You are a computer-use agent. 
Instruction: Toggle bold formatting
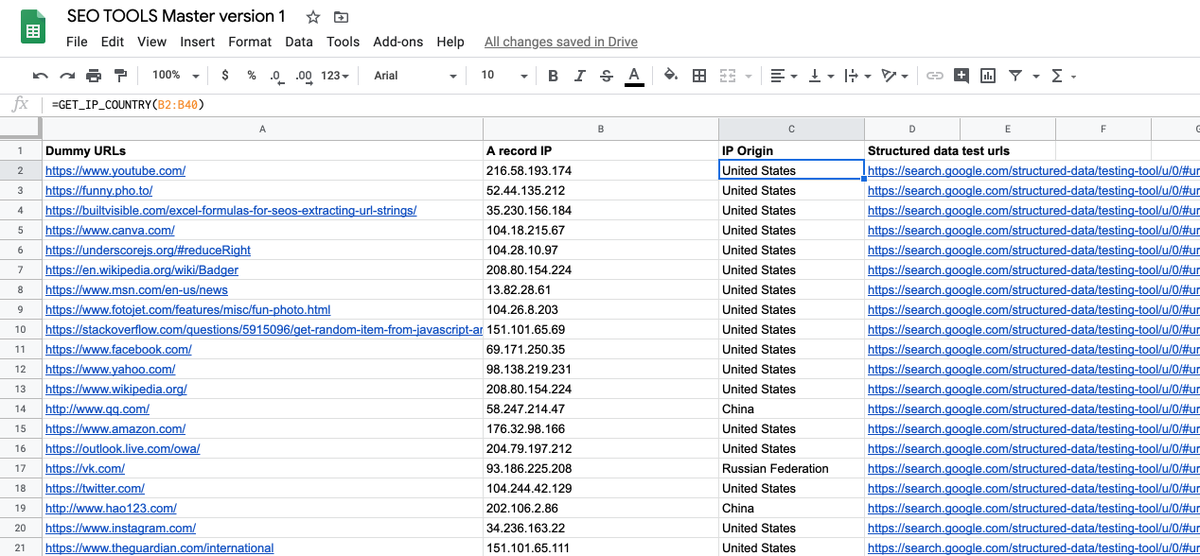pos(553,75)
